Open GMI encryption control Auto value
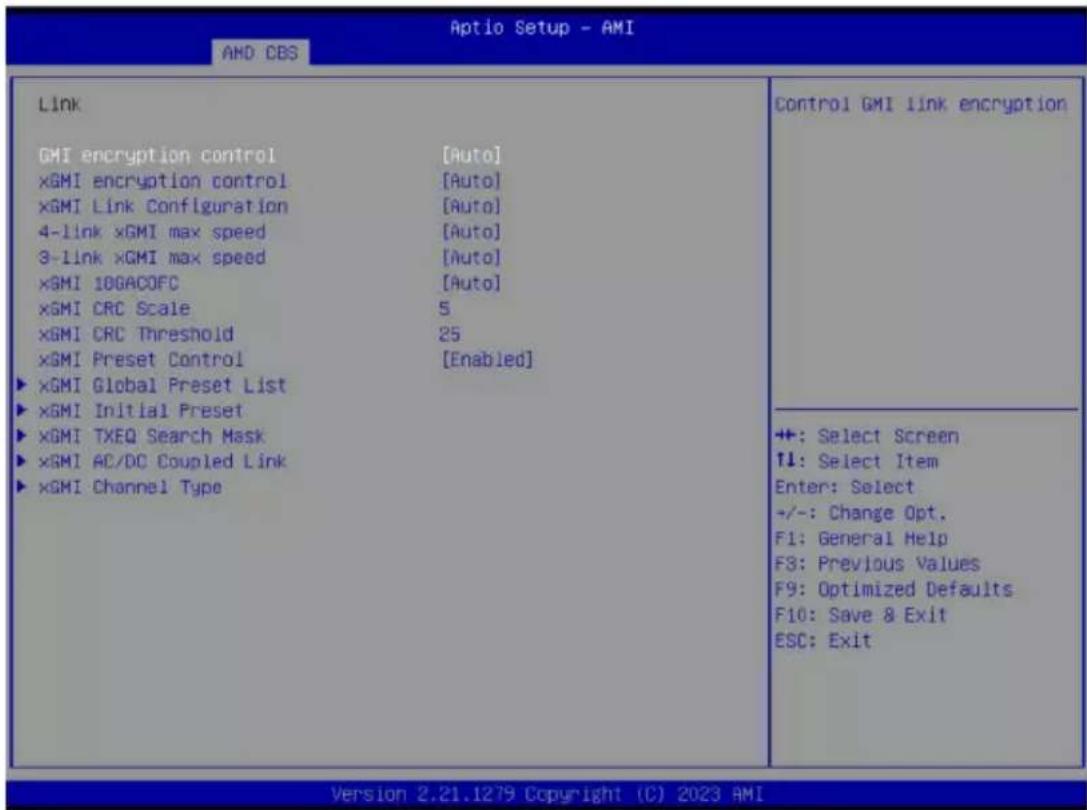 pyautogui.click(x=471, y=155)
